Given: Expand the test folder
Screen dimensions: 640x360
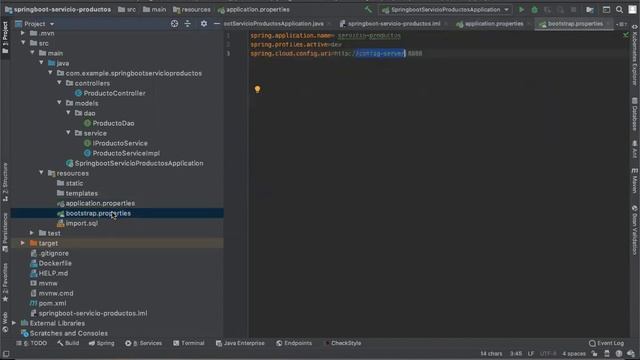Looking at the screenshot, I should click(x=32, y=233).
